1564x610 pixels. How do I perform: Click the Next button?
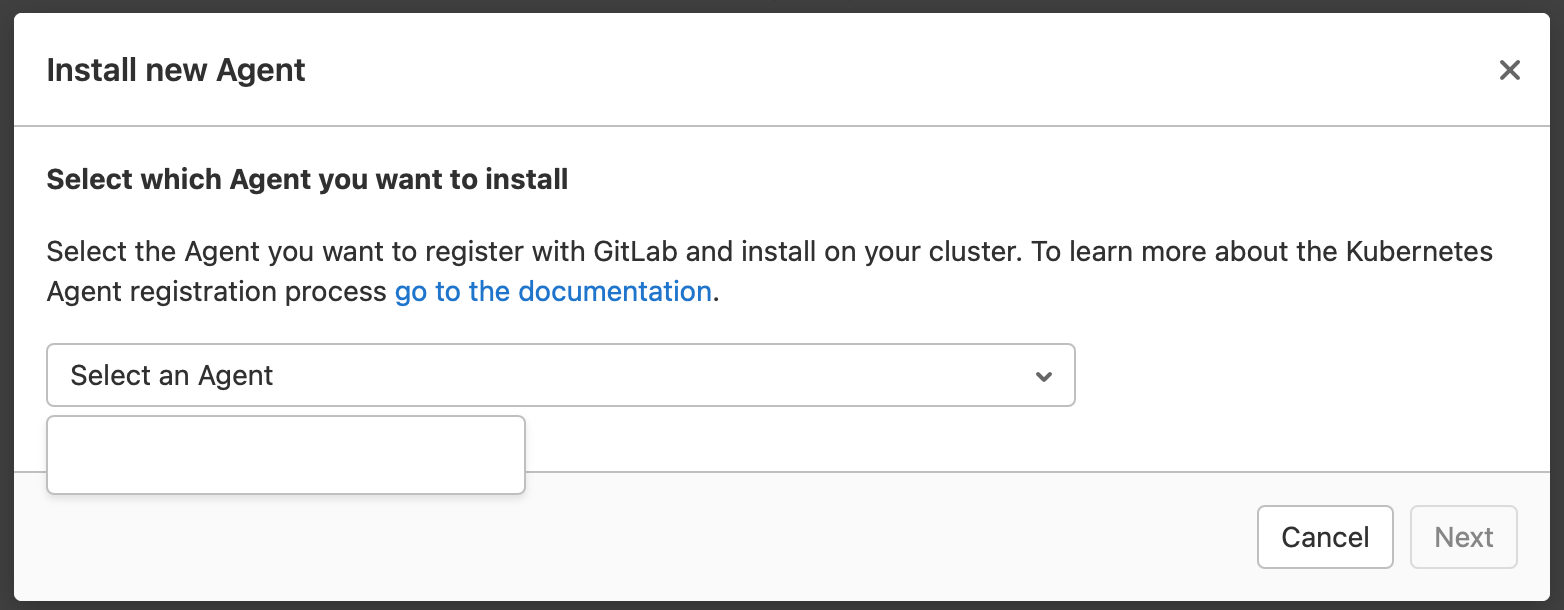coord(1463,537)
